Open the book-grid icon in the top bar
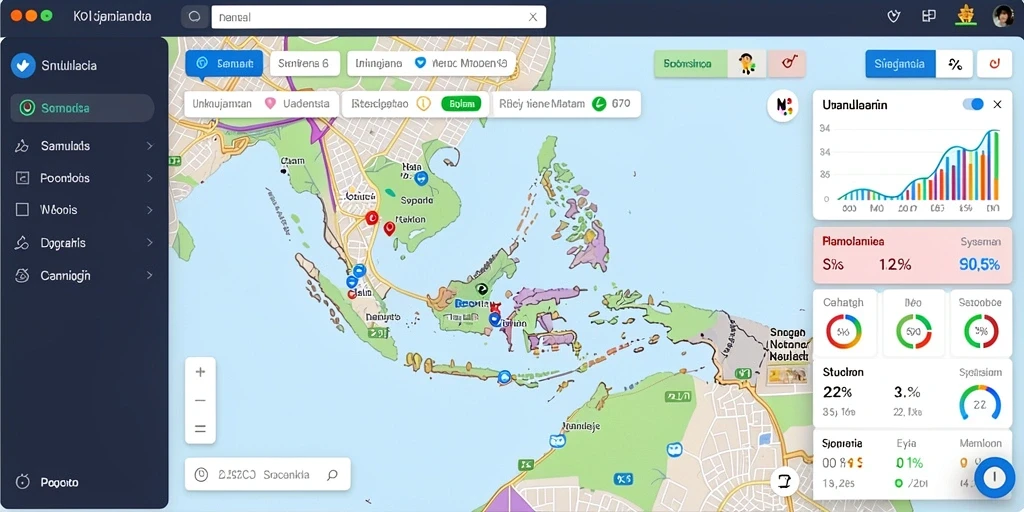Screen dimensions: 1024x512 coord(929,16)
